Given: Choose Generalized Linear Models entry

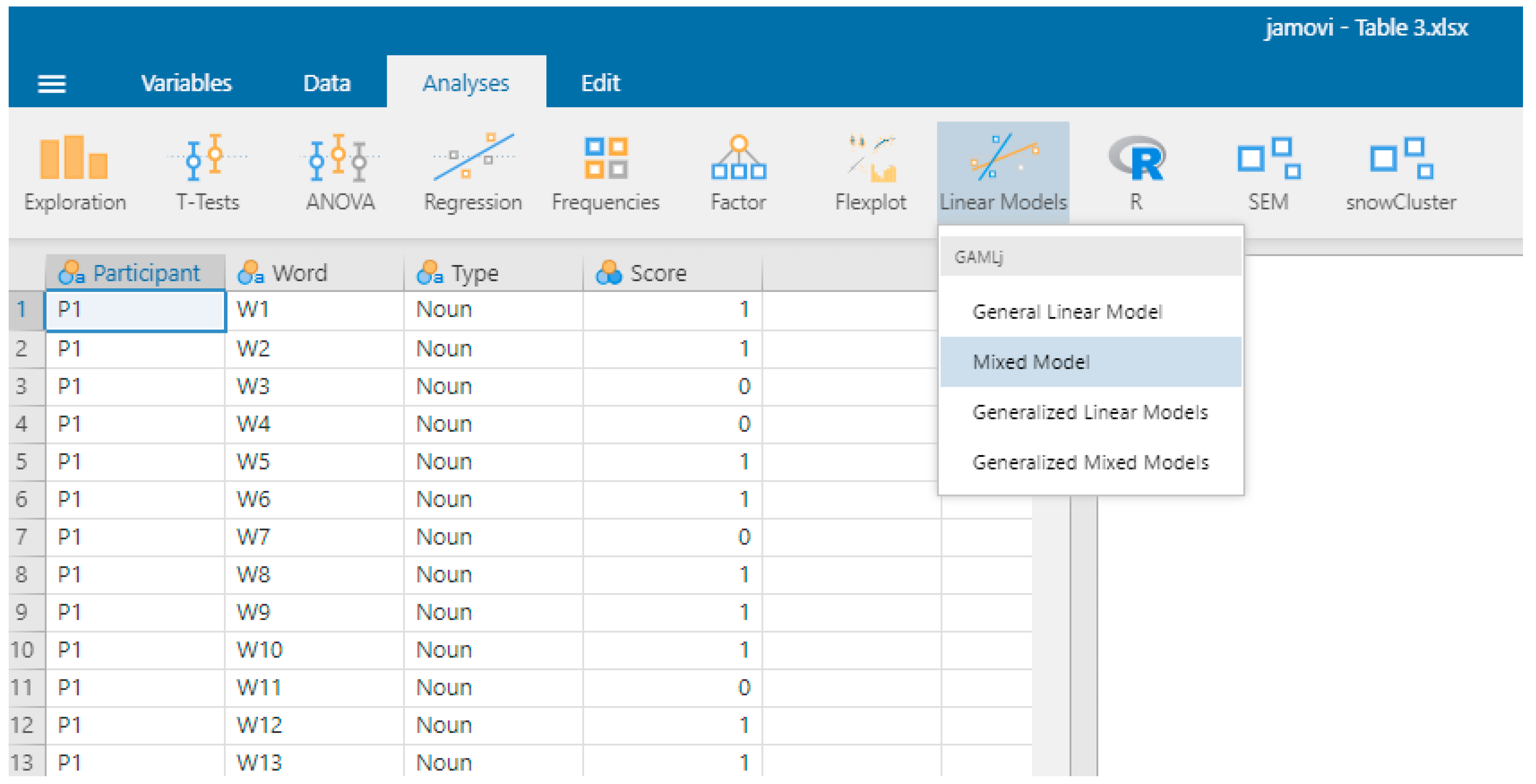Looking at the screenshot, I should click(1090, 412).
